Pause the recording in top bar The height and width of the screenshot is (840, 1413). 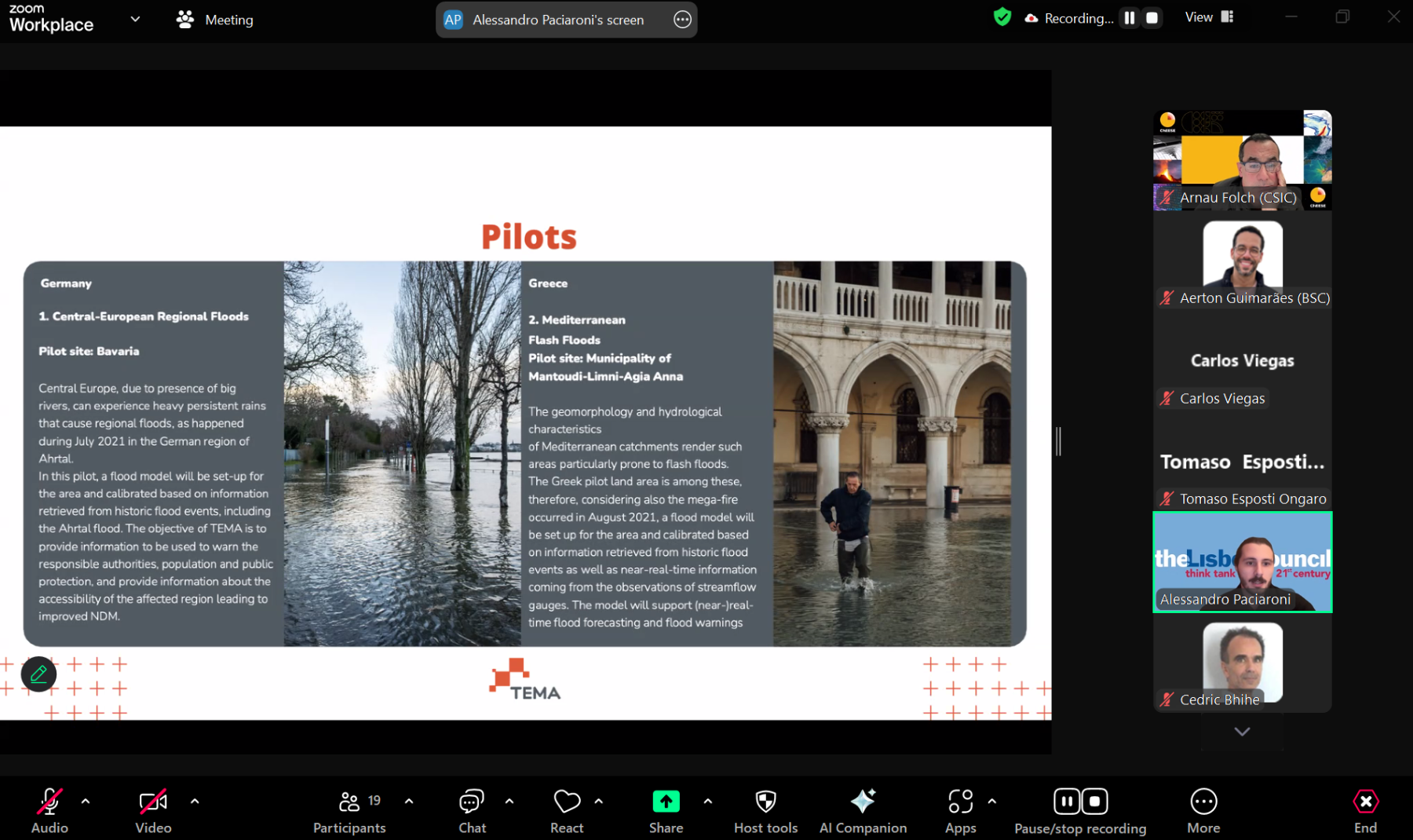pos(1129,18)
